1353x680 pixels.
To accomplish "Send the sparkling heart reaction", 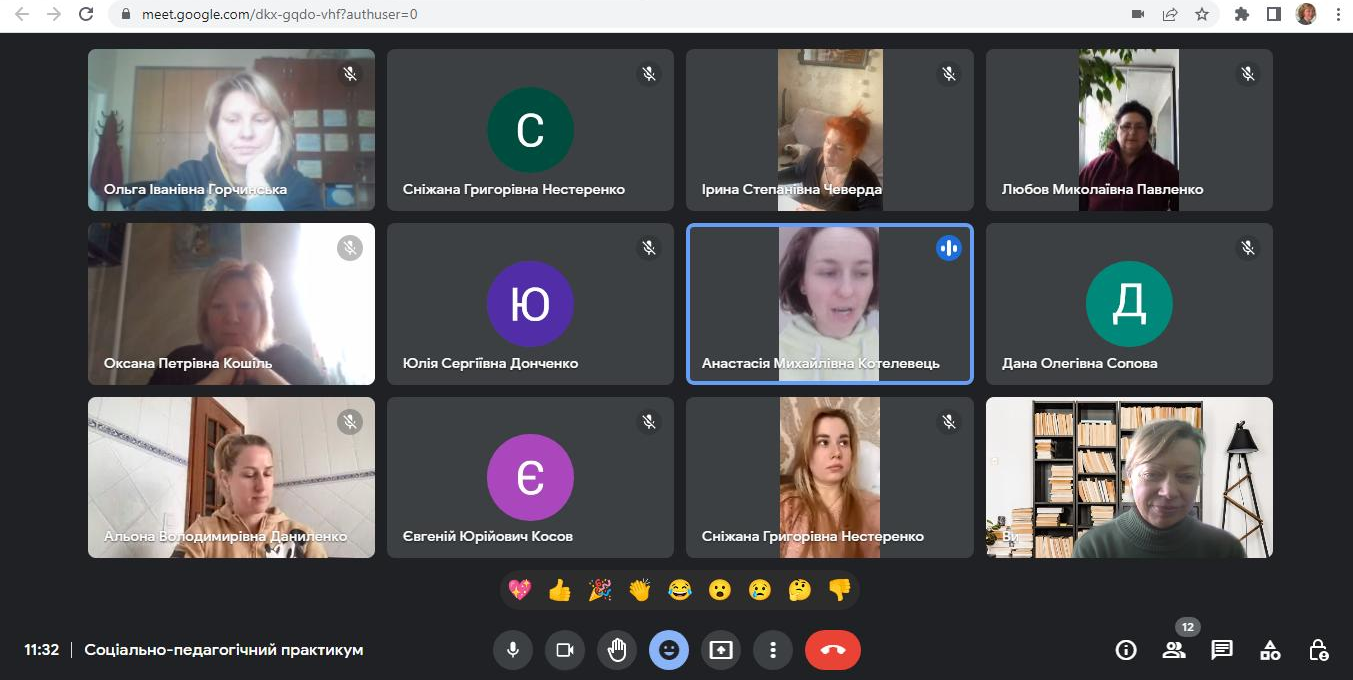I will click(x=520, y=590).
